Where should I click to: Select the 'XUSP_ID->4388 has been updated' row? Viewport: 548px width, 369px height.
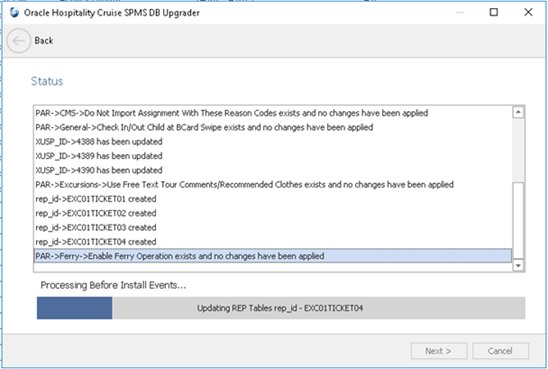point(273,141)
